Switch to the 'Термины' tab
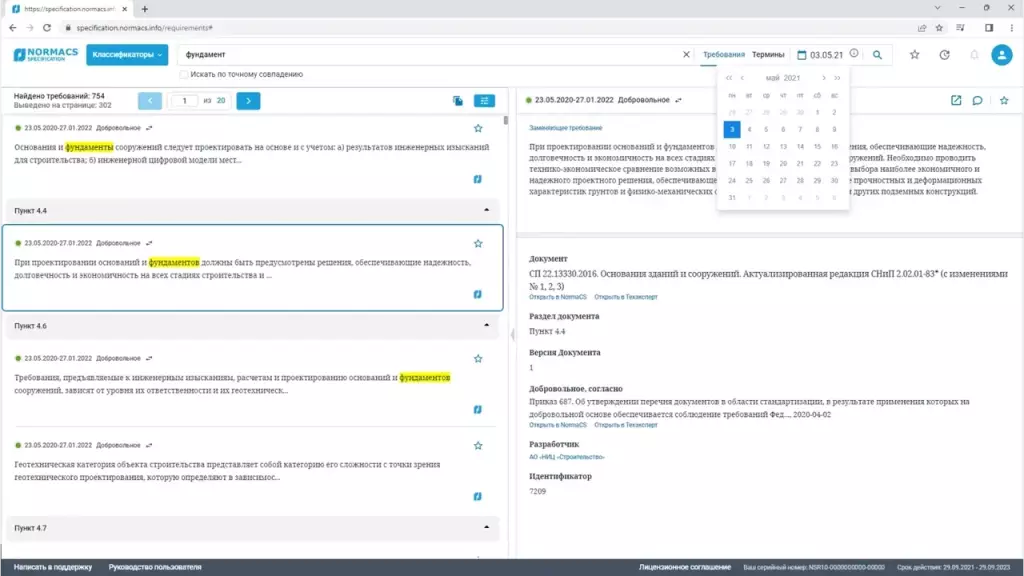This screenshot has height=576, width=1024. [x=768, y=55]
